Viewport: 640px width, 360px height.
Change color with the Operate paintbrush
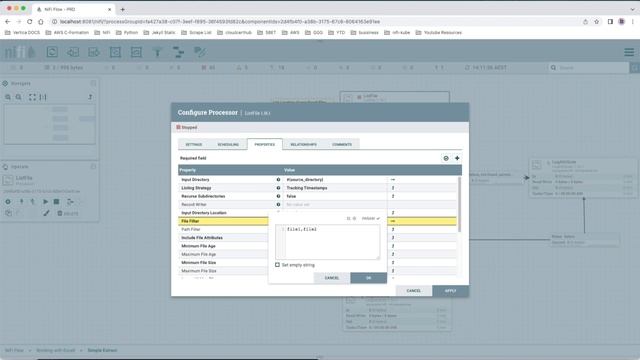tap(47, 213)
